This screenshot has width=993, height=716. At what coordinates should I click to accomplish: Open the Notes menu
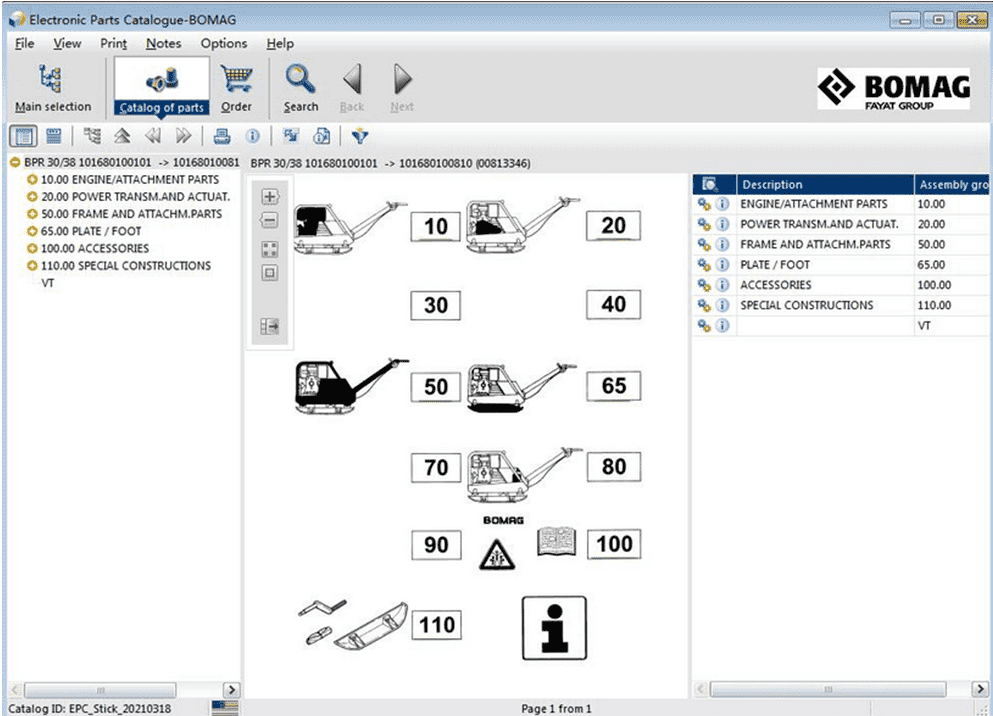point(163,43)
